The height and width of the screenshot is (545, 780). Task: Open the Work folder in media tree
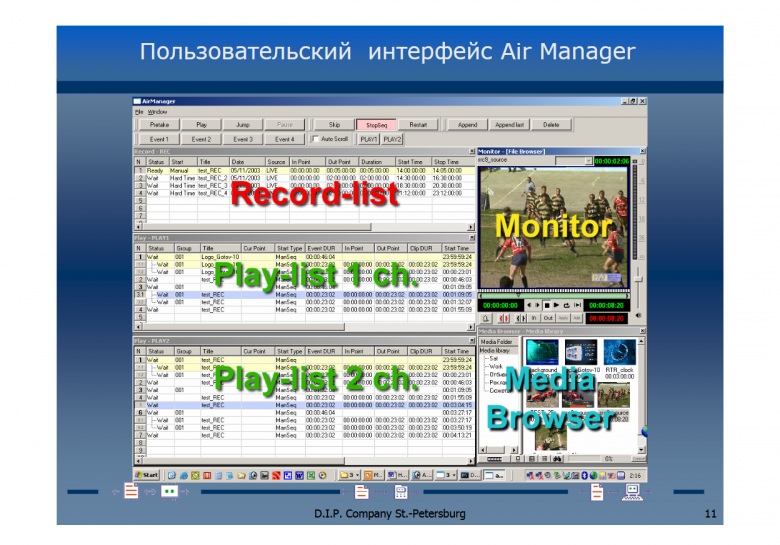click(495, 366)
